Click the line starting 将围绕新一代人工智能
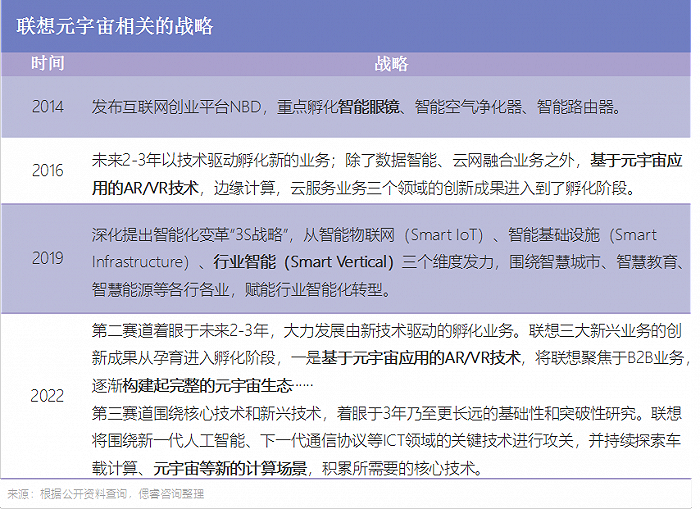The width and height of the screenshot is (700, 509). click(386, 441)
